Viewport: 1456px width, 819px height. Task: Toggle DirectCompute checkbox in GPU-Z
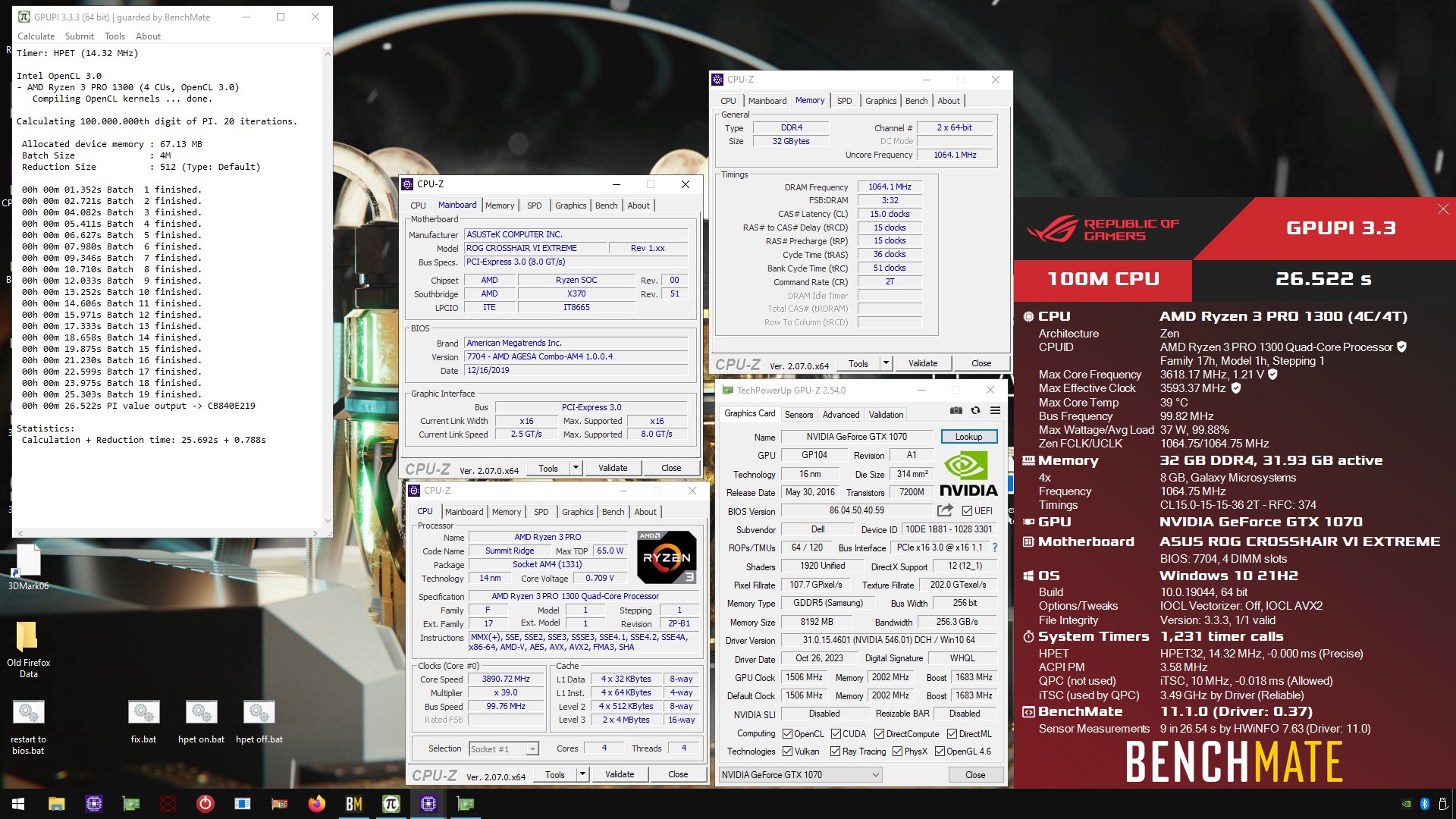(x=879, y=734)
